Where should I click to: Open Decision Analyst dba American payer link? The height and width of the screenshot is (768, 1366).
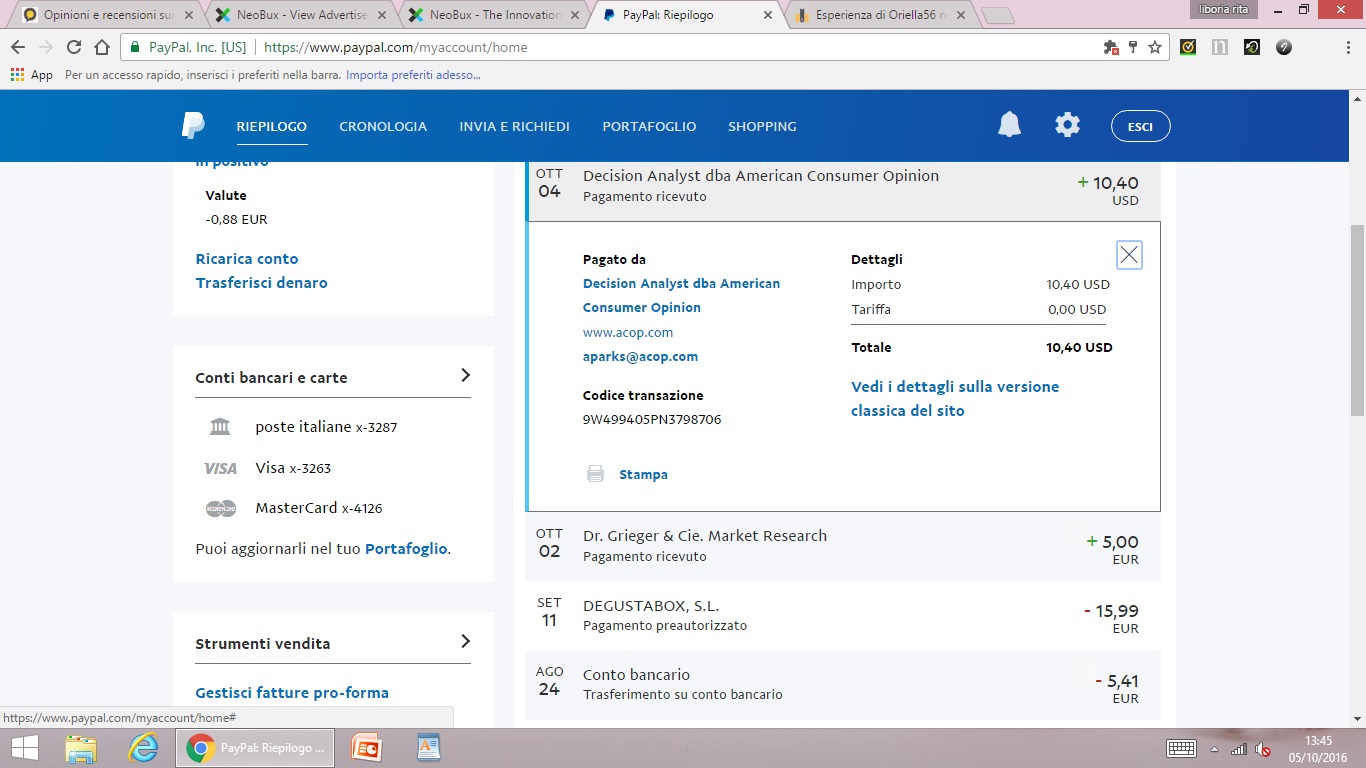tap(681, 296)
